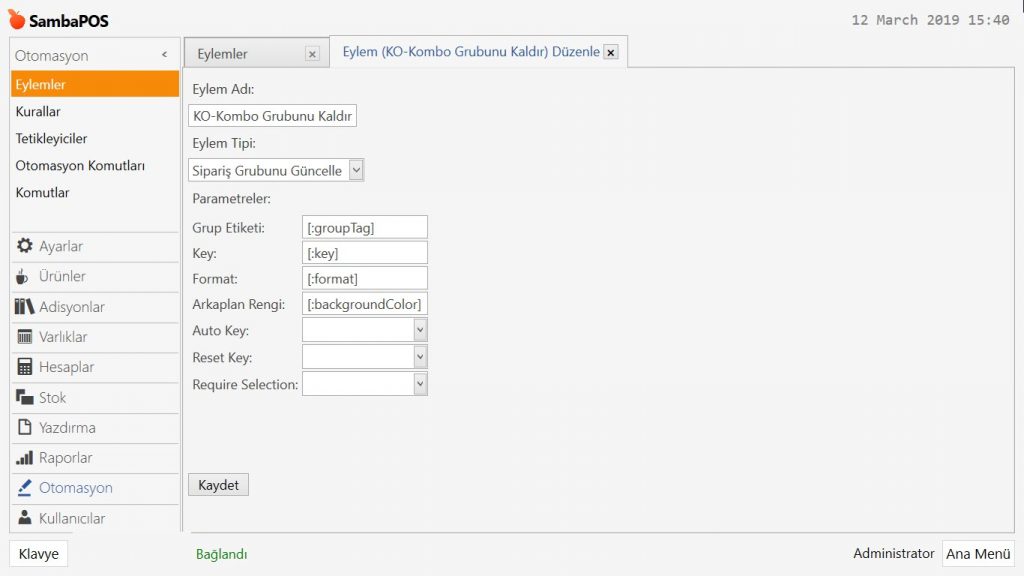1024x576 pixels.
Task: Open Adisyonlar books icon
Action: click(25, 307)
